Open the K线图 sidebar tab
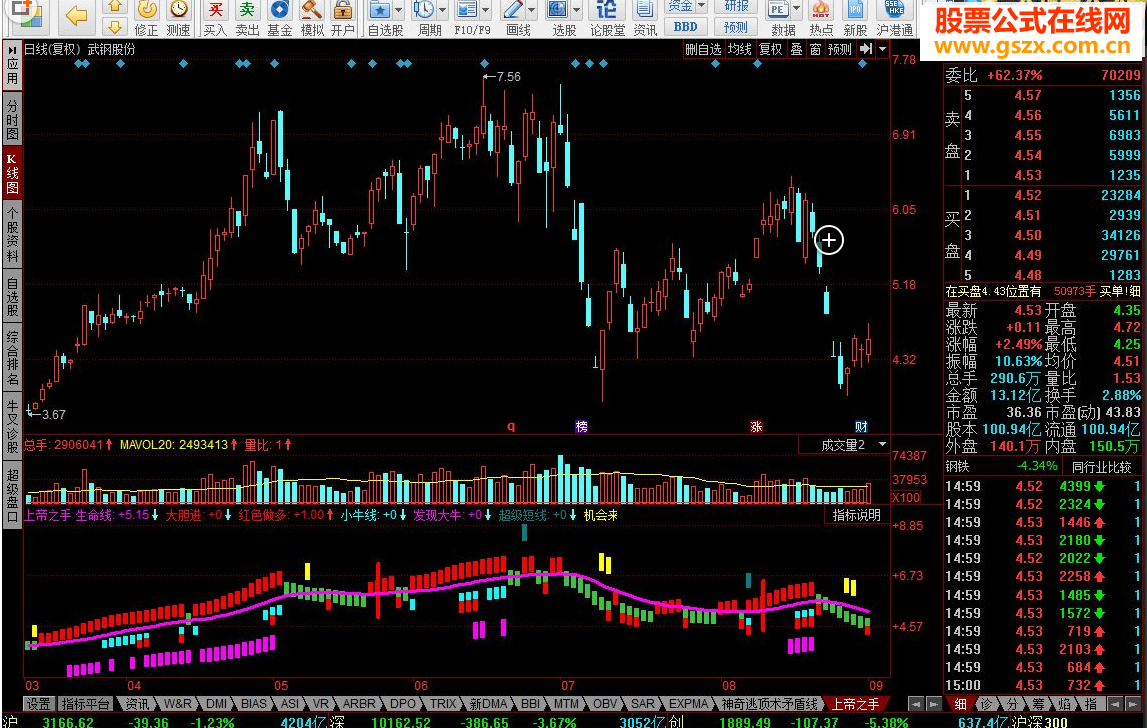This screenshot has width=1147, height=728. [x=12, y=173]
